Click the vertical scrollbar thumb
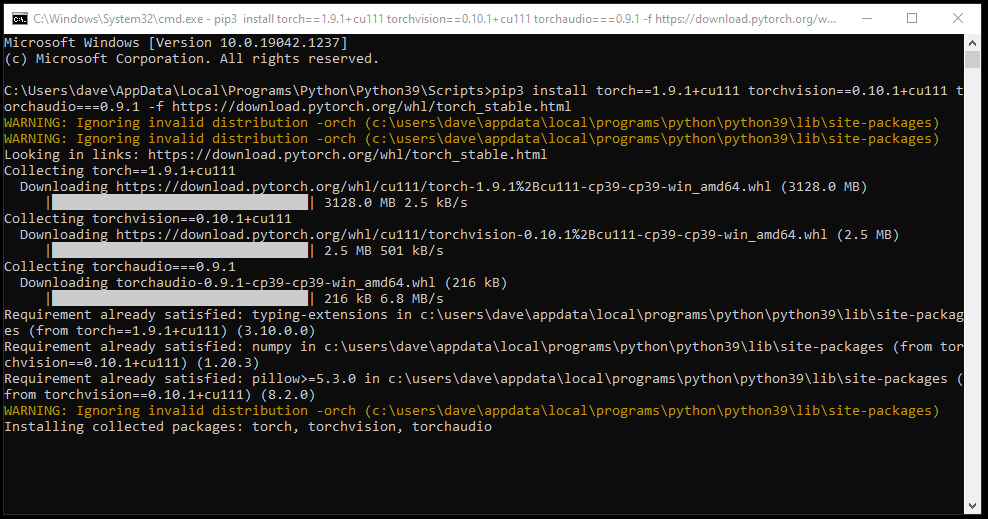The height and width of the screenshot is (519, 988). [972, 60]
